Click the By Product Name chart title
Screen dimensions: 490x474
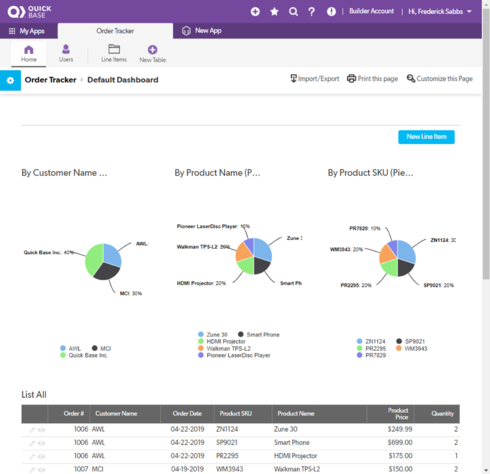click(217, 173)
